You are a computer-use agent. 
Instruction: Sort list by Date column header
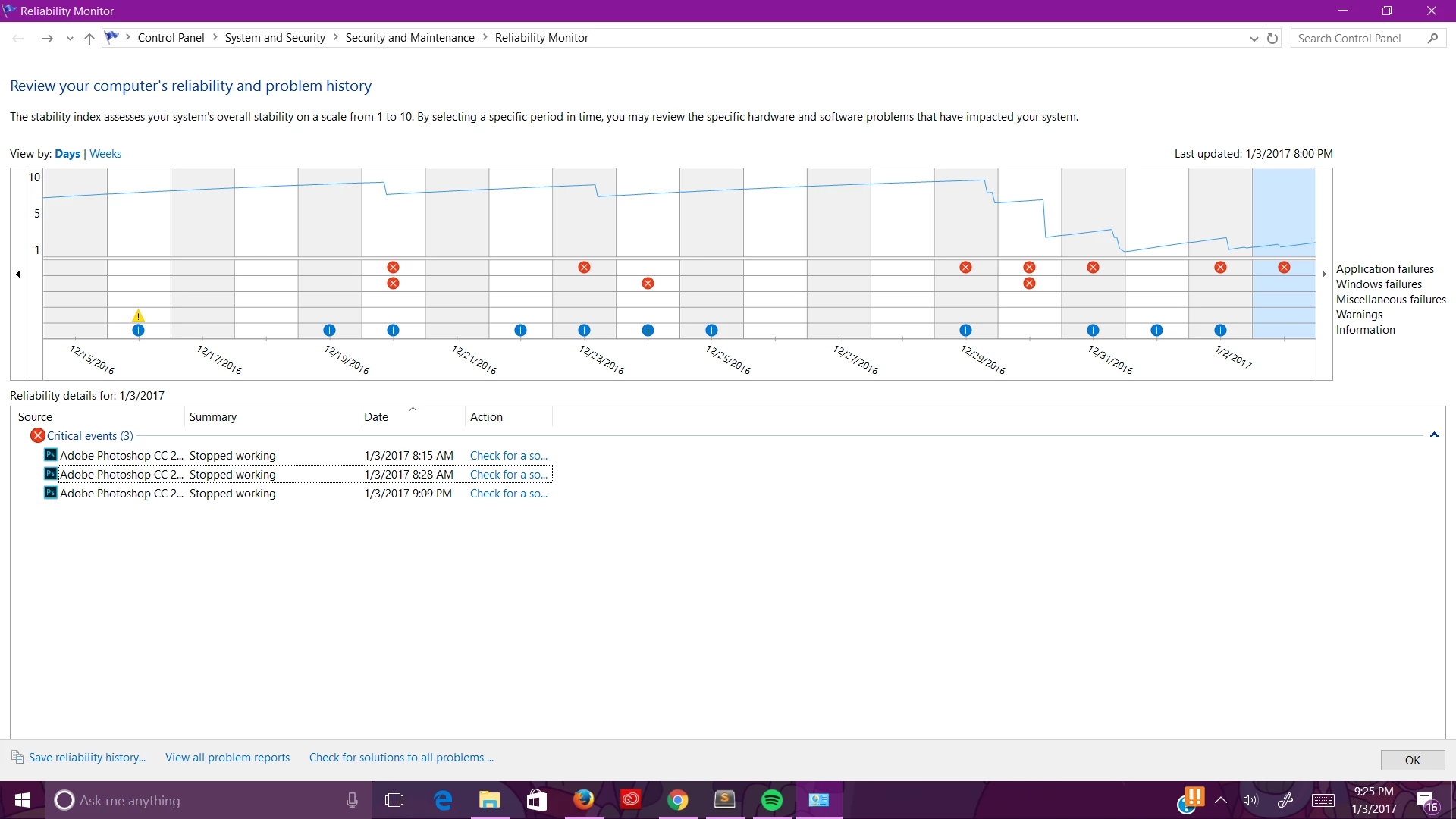[x=376, y=417]
